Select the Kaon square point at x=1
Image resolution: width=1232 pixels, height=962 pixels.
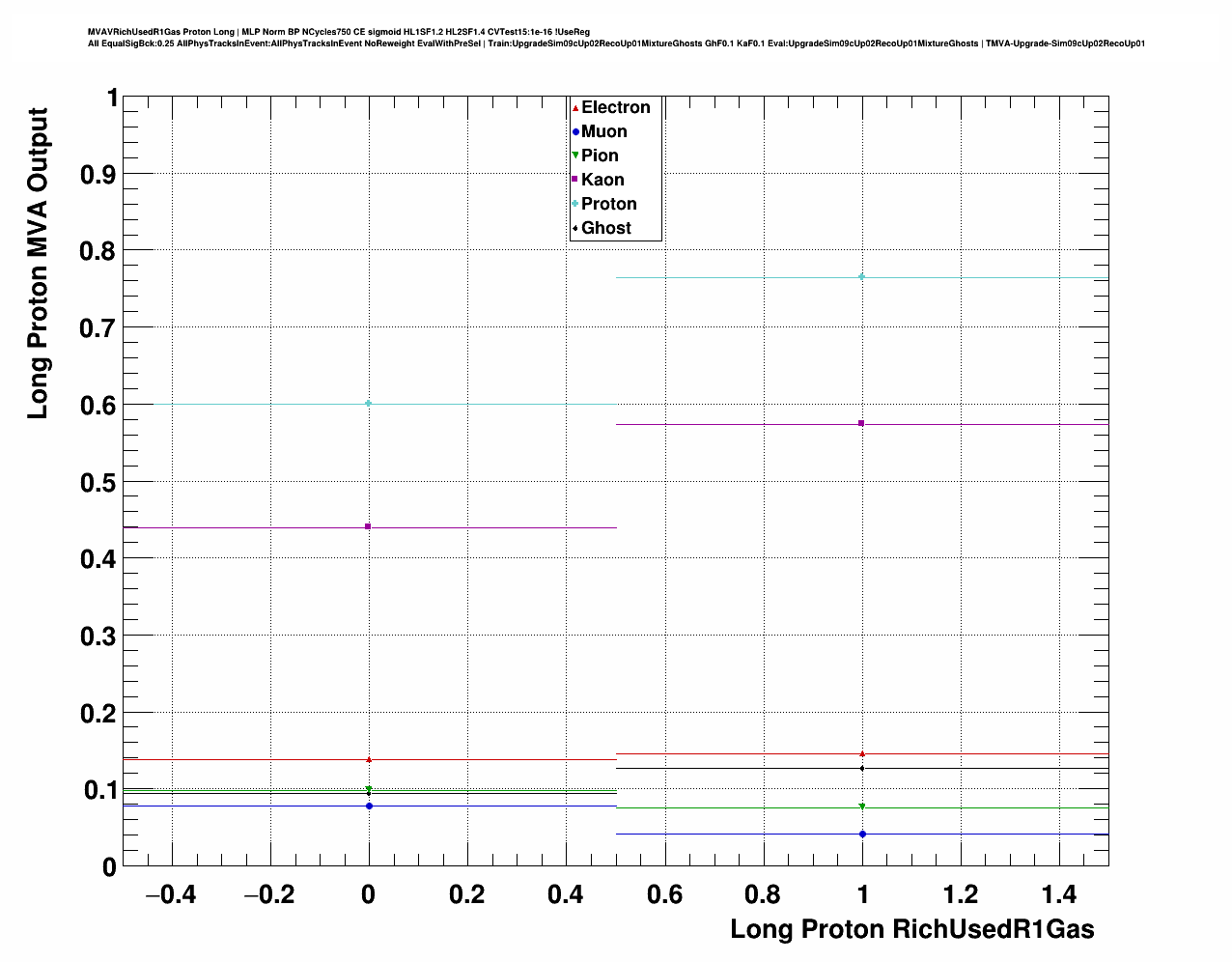click(x=861, y=423)
